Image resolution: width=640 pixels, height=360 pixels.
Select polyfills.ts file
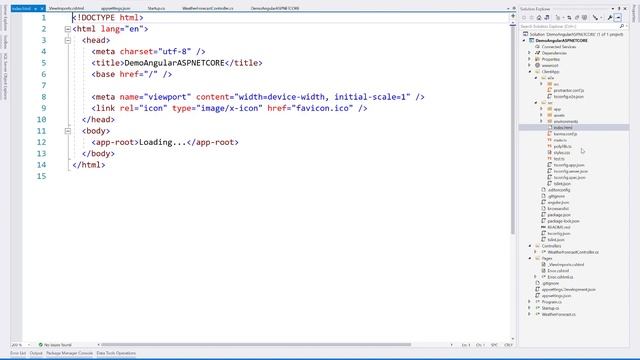[562, 146]
